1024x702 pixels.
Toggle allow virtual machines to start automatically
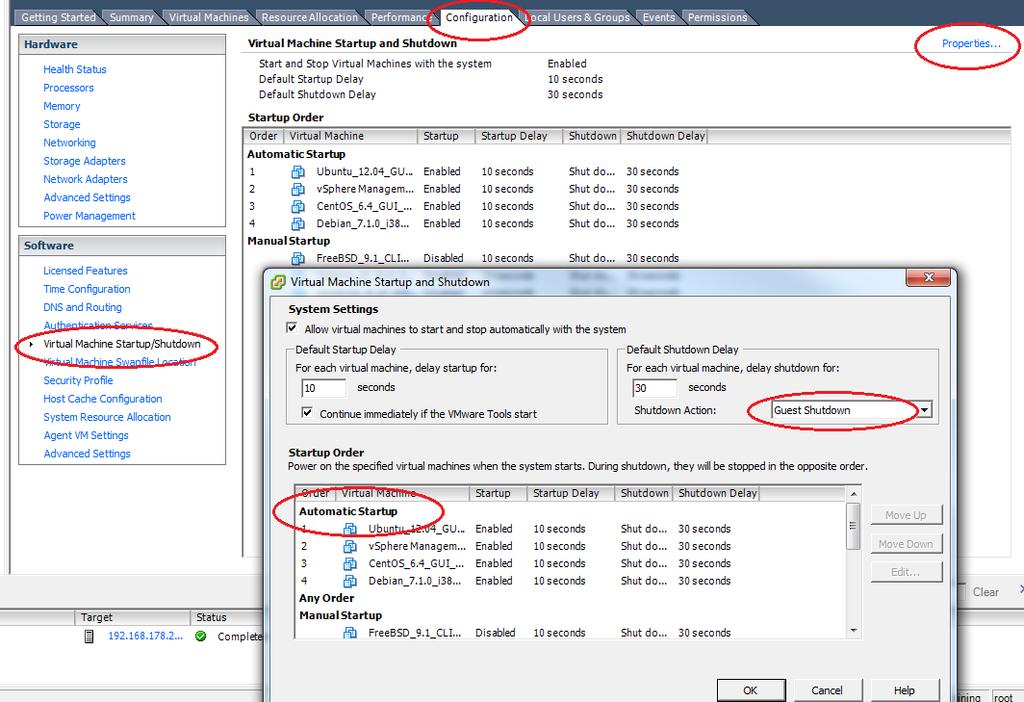pyautogui.click(x=292, y=328)
